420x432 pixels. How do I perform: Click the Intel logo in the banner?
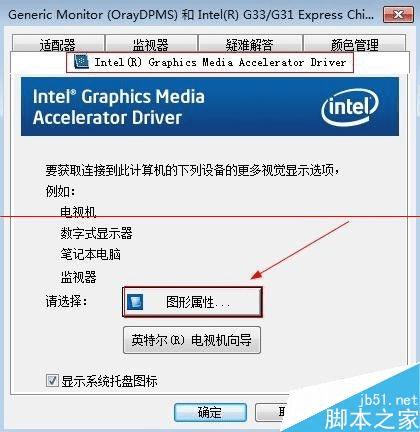(350, 108)
